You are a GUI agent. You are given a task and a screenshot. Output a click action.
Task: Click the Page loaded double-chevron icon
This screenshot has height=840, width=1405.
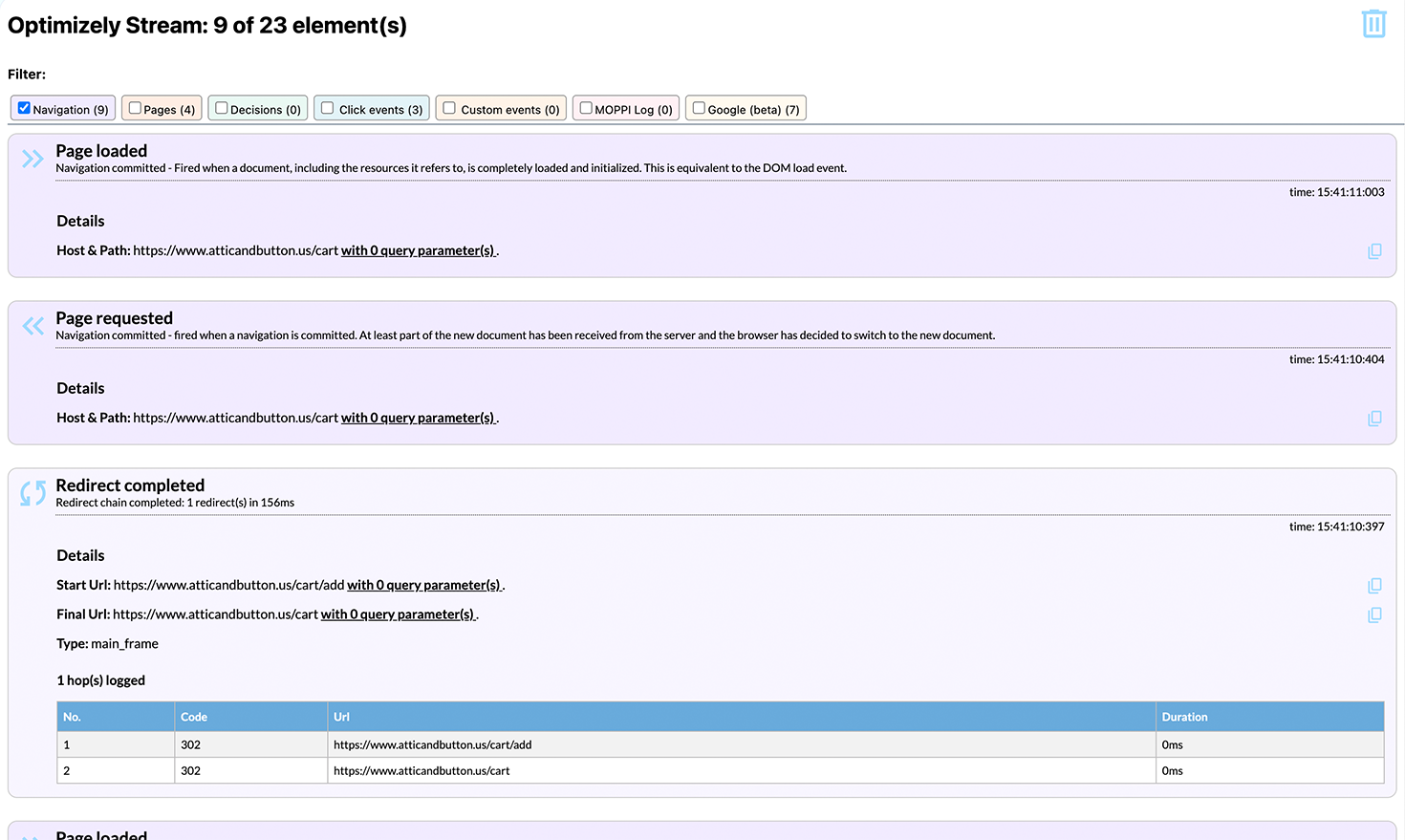[32, 159]
